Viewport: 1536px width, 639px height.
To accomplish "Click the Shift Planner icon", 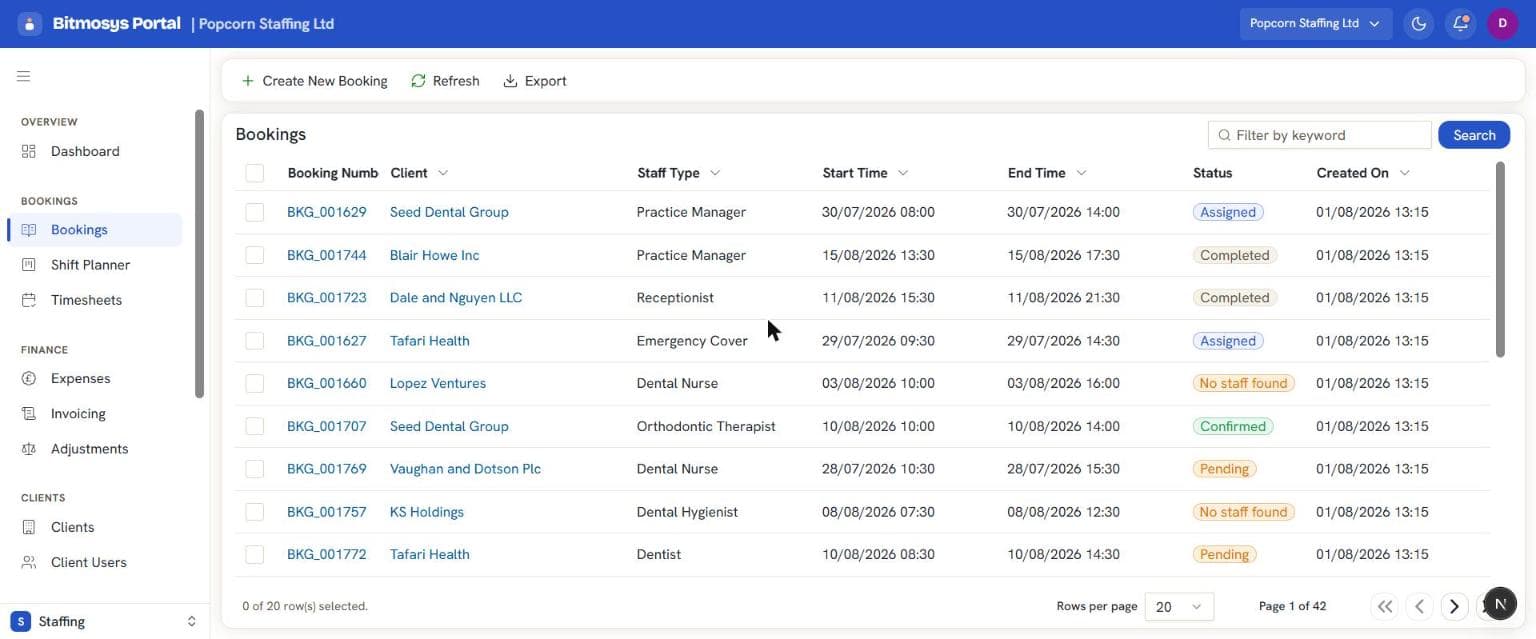I will 29,265.
